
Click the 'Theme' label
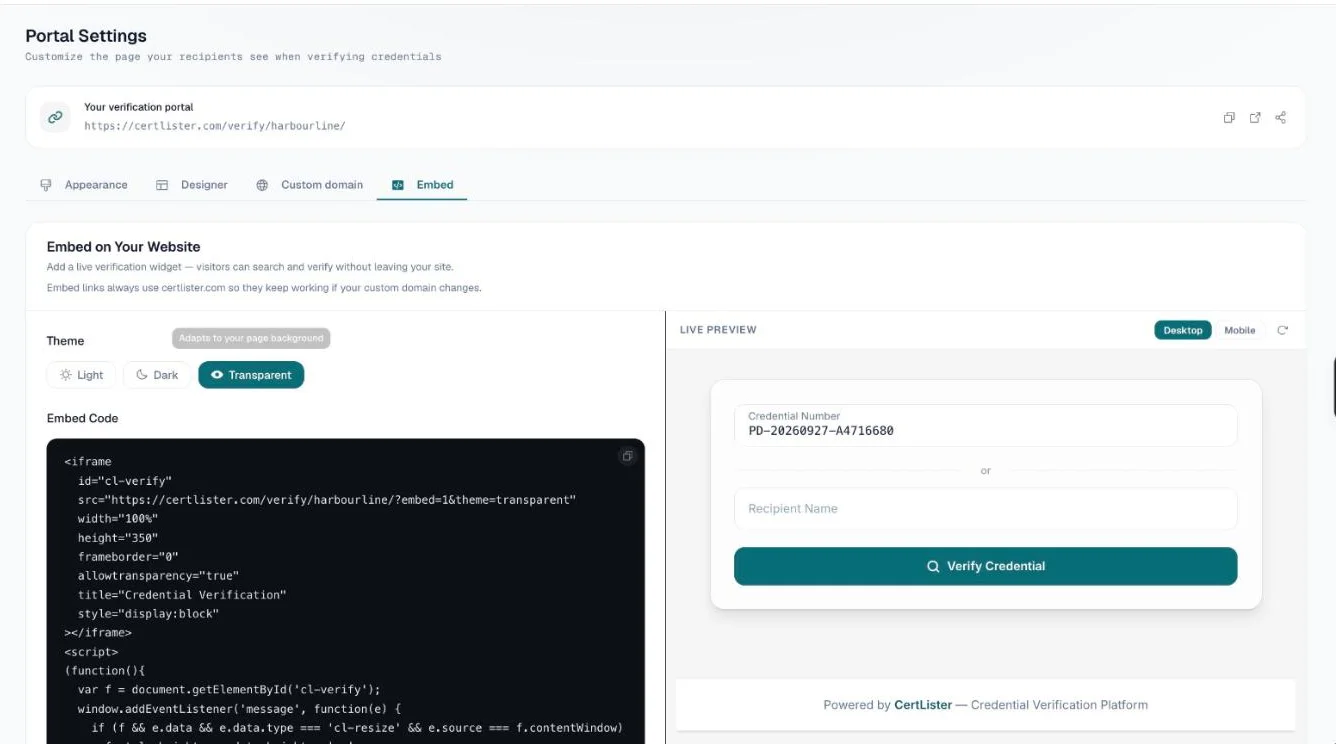coord(65,341)
